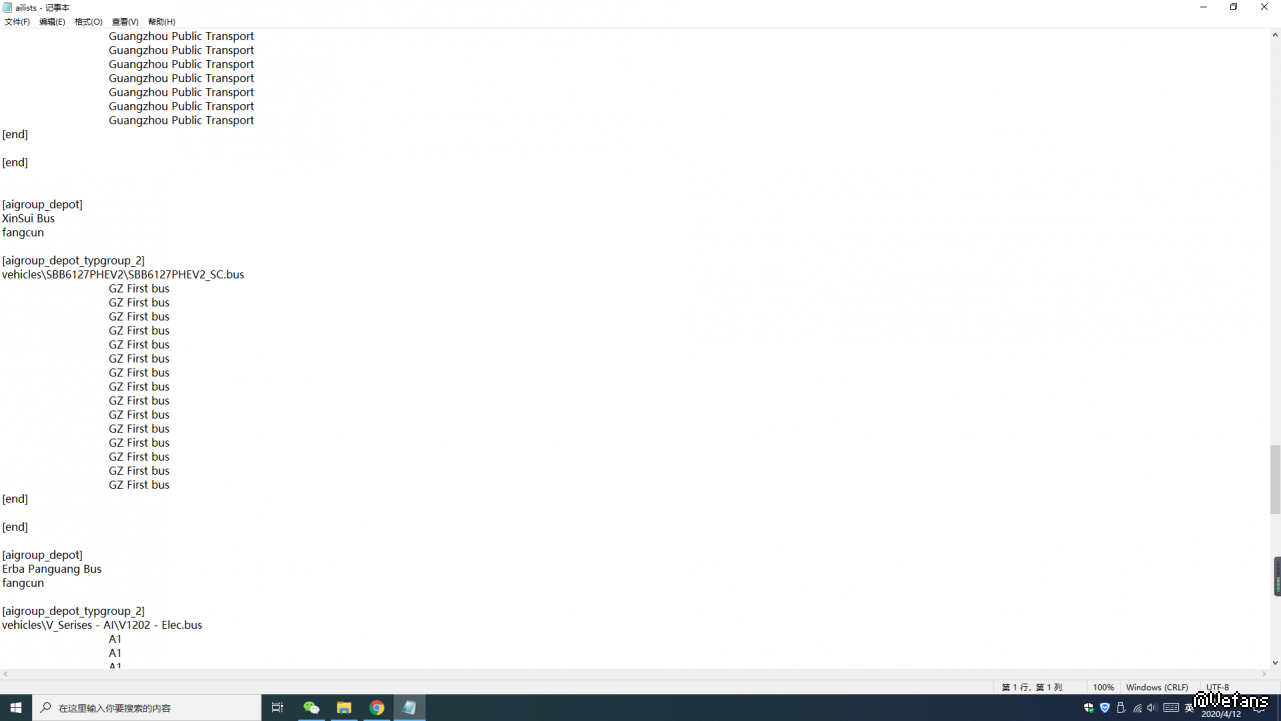Click the 100% zoom status bar entry
The image size is (1281, 721).
[1103, 687]
